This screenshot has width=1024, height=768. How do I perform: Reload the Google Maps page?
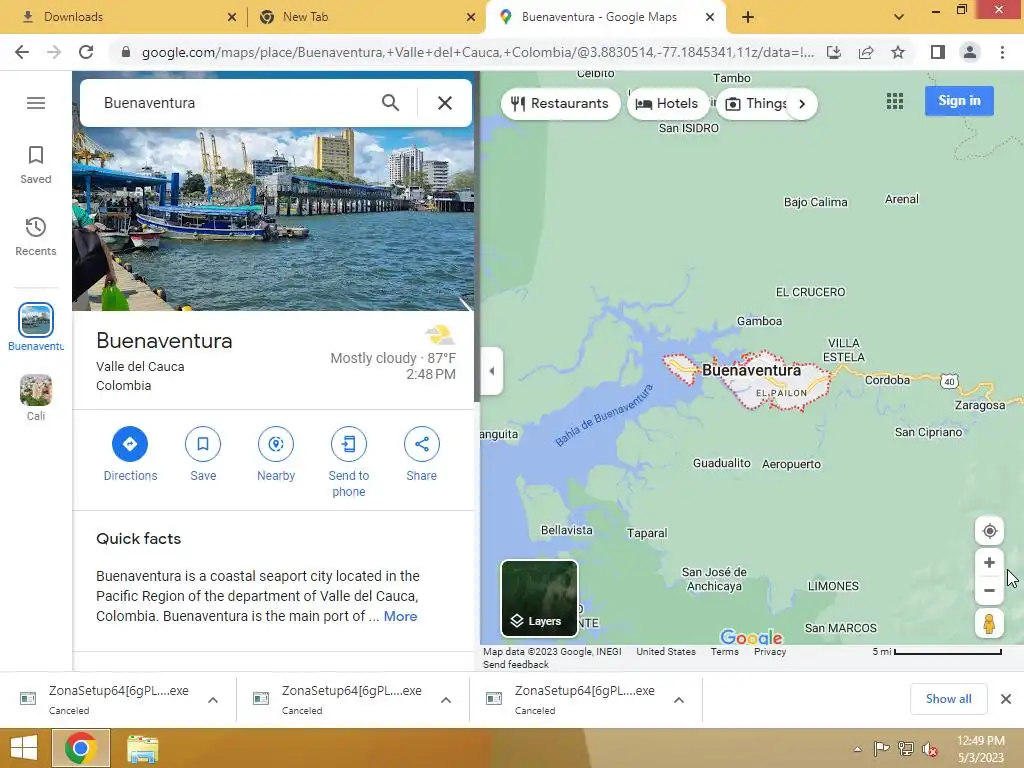click(x=86, y=52)
